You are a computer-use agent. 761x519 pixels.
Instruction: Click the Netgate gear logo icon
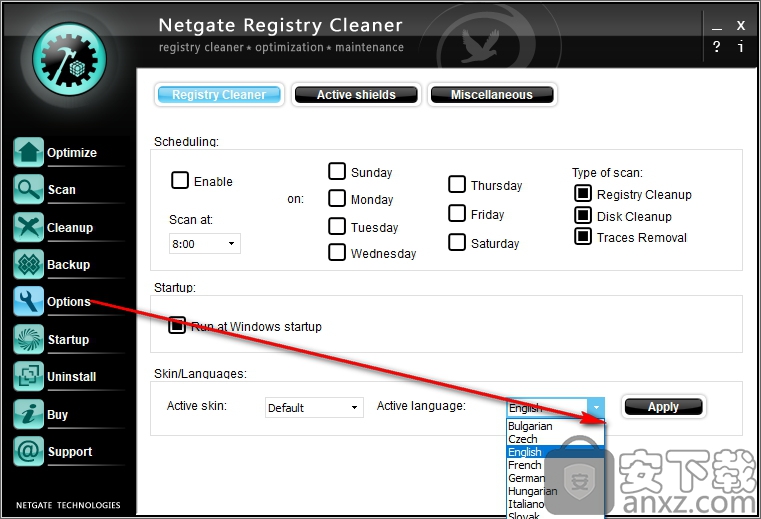coord(69,59)
